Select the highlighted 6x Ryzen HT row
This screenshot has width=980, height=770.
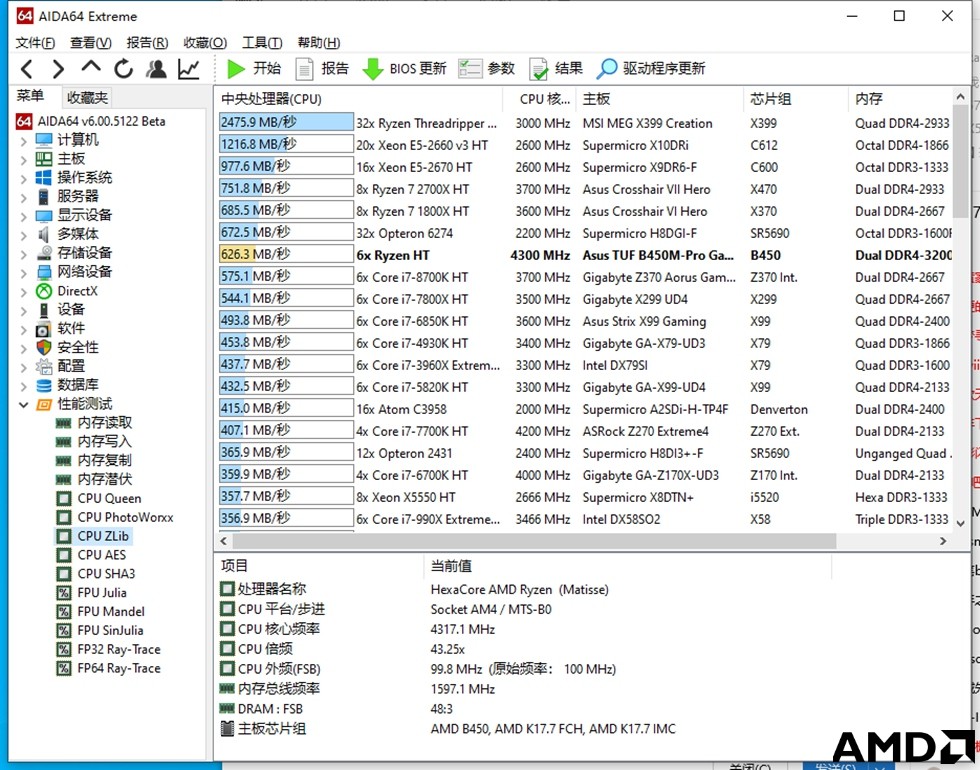click(x=584, y=255)
